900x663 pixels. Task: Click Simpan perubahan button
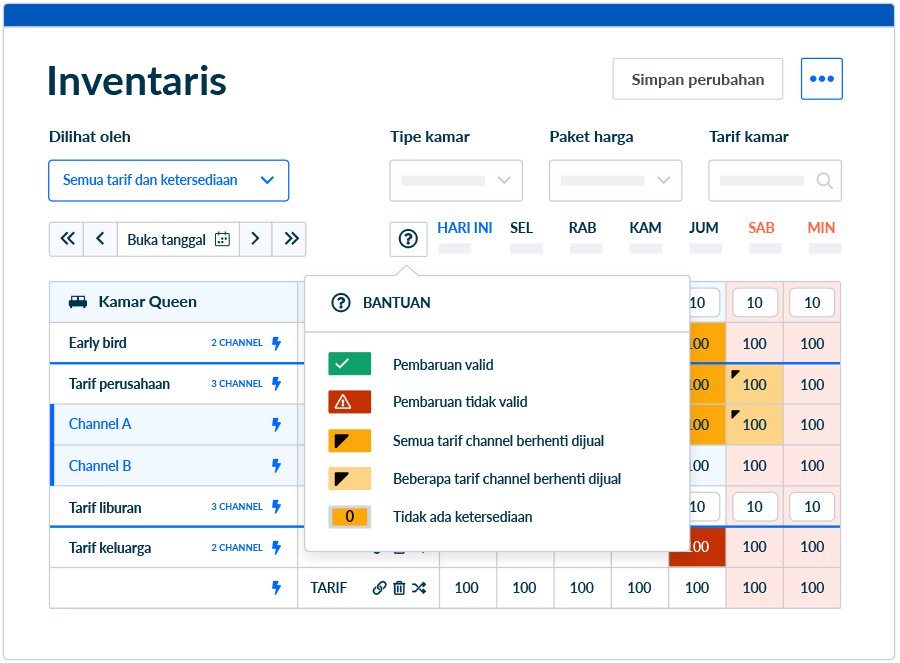[697, 80]
